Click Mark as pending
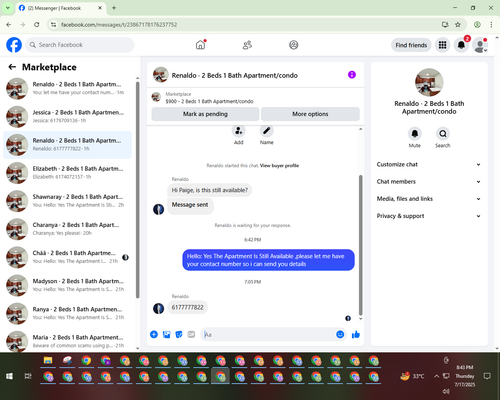 (x=205, y=114)
